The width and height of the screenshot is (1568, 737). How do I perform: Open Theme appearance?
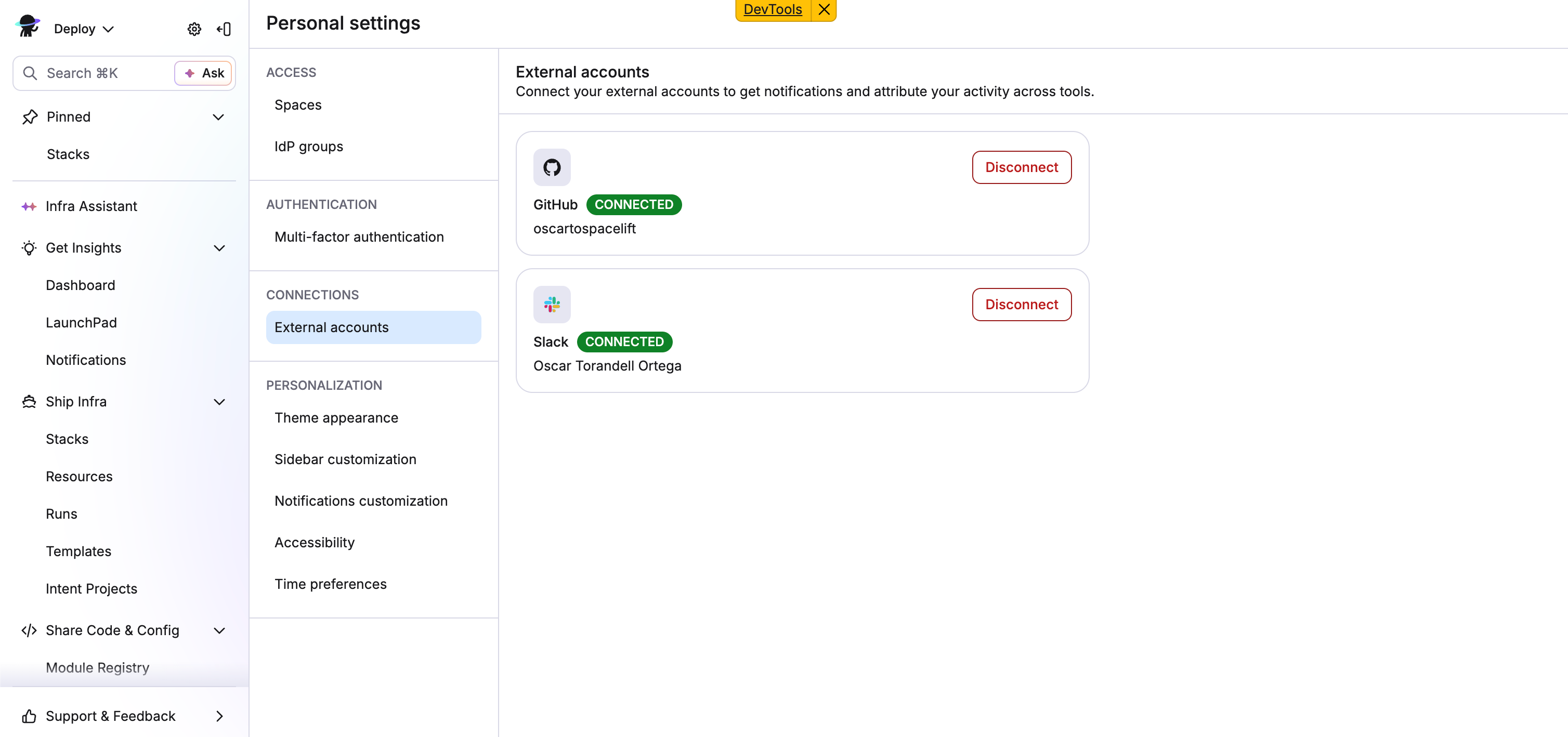pyautogui.click(x=373, y=417)
